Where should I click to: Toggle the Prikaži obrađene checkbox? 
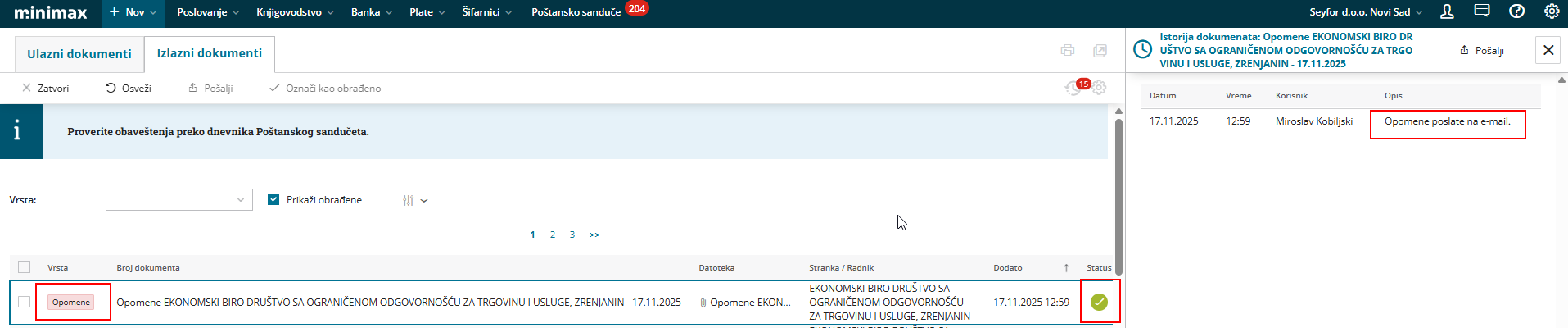point(273,199)
